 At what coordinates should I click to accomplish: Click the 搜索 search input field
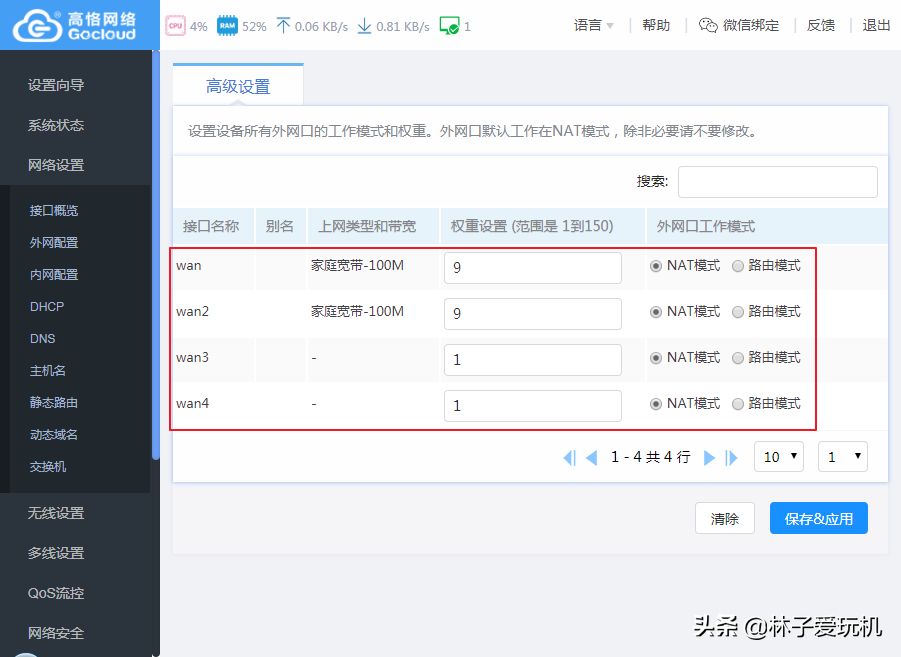coord(777,182)
